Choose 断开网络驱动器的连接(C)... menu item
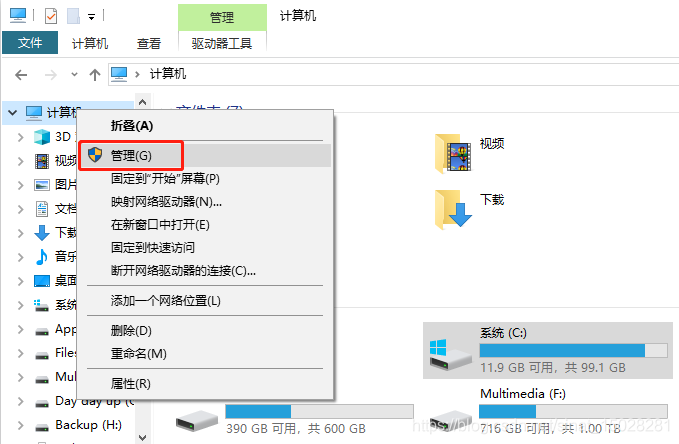679x444 pixels. tap(205, 271)
